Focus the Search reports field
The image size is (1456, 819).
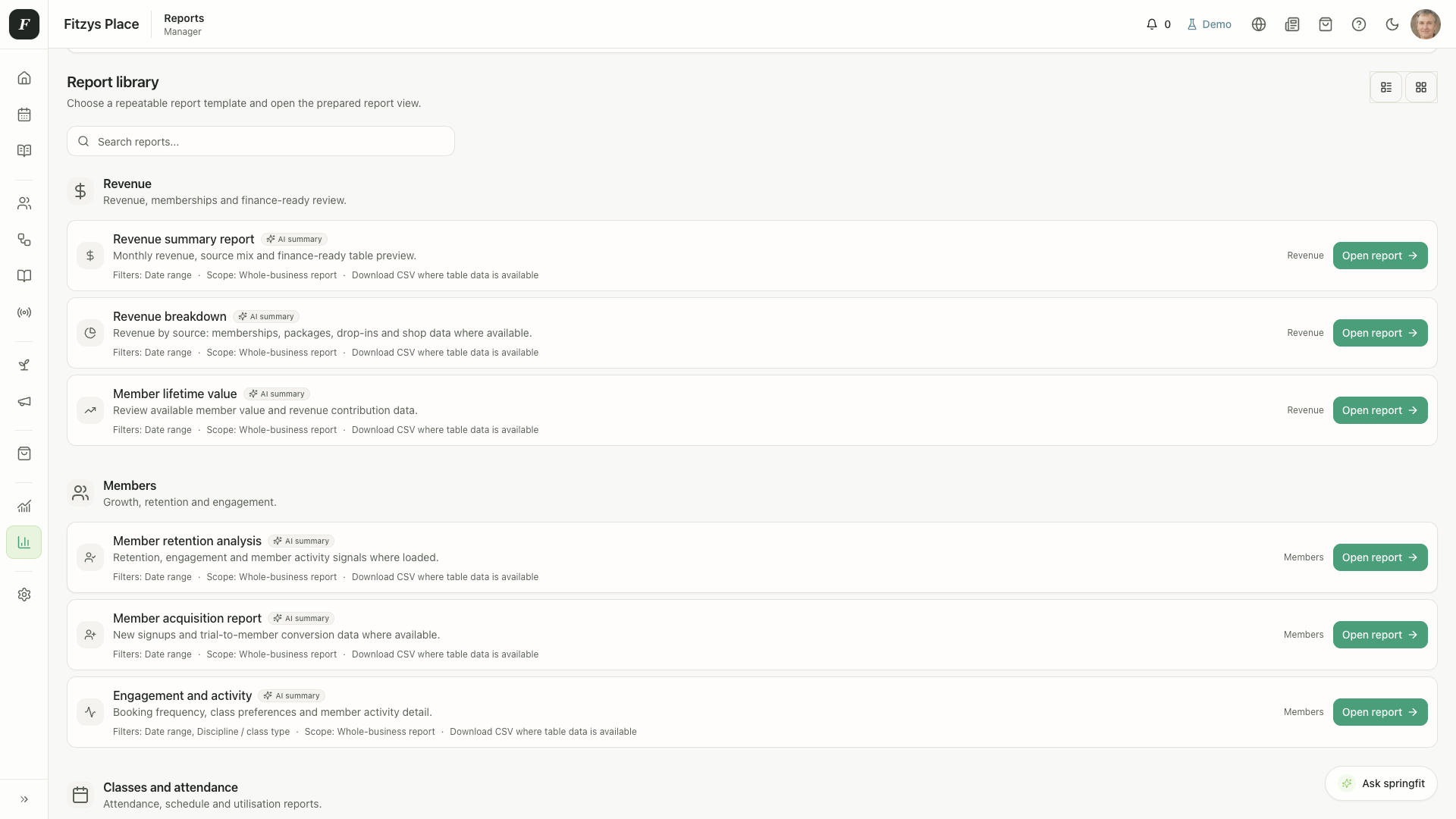click(261, 141)
